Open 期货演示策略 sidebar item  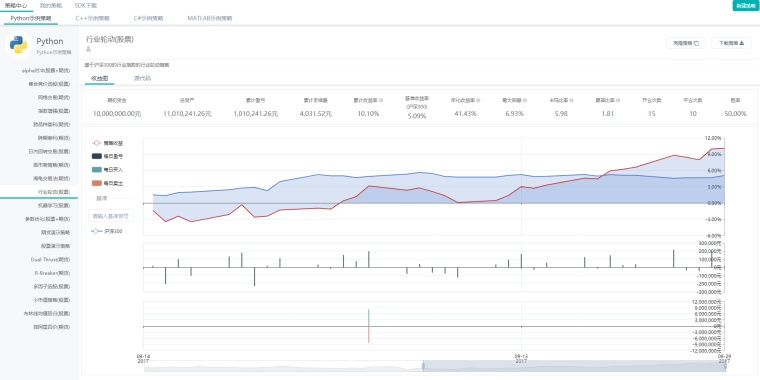coord(55,233)
